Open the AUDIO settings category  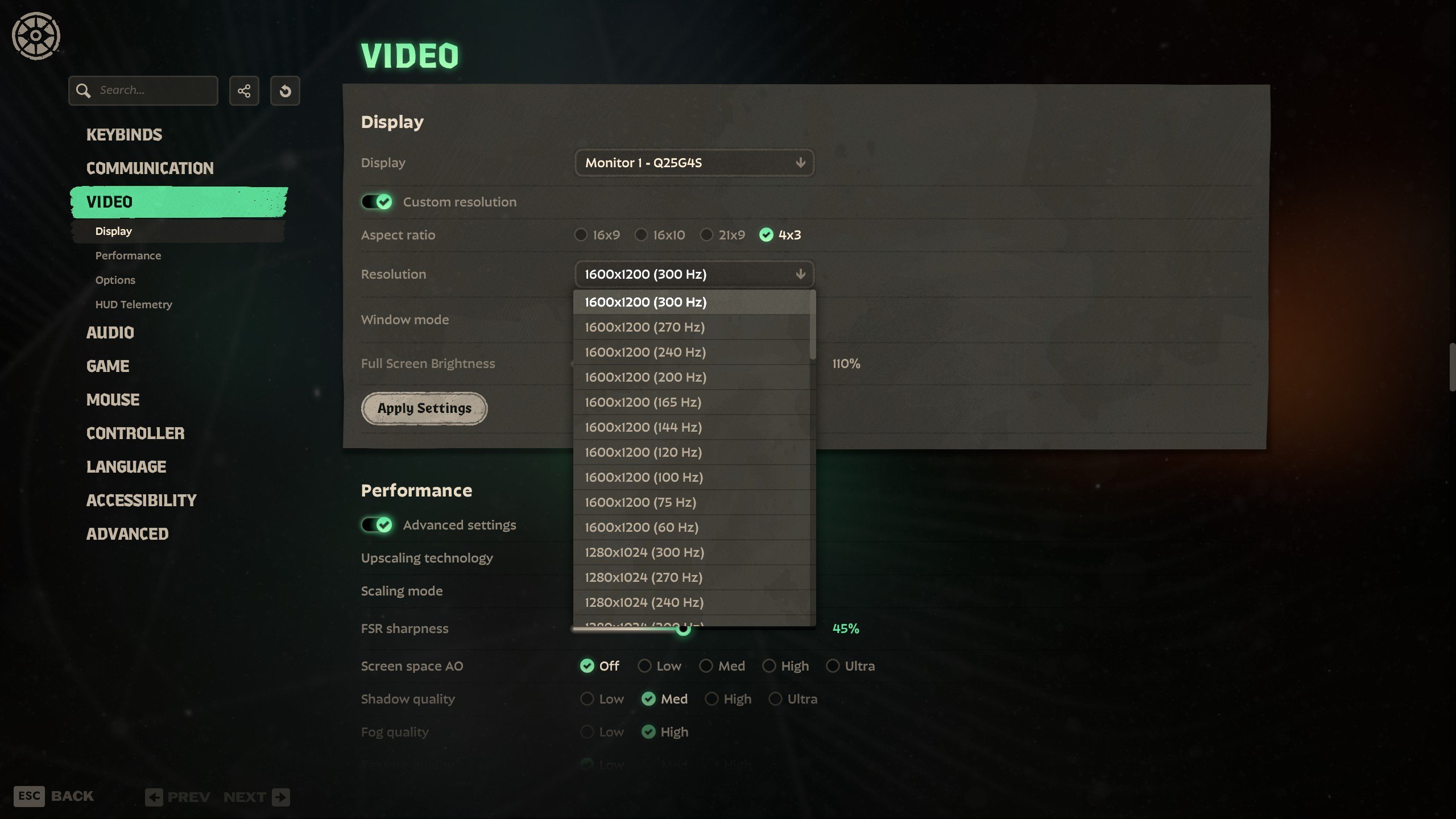click(x=110, y=333)
